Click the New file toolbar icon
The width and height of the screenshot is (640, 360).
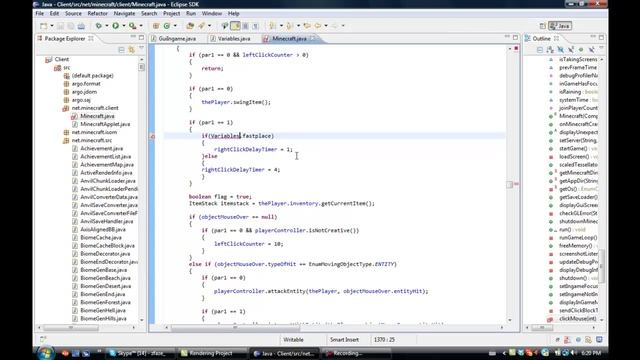click(x=43, y=26)
